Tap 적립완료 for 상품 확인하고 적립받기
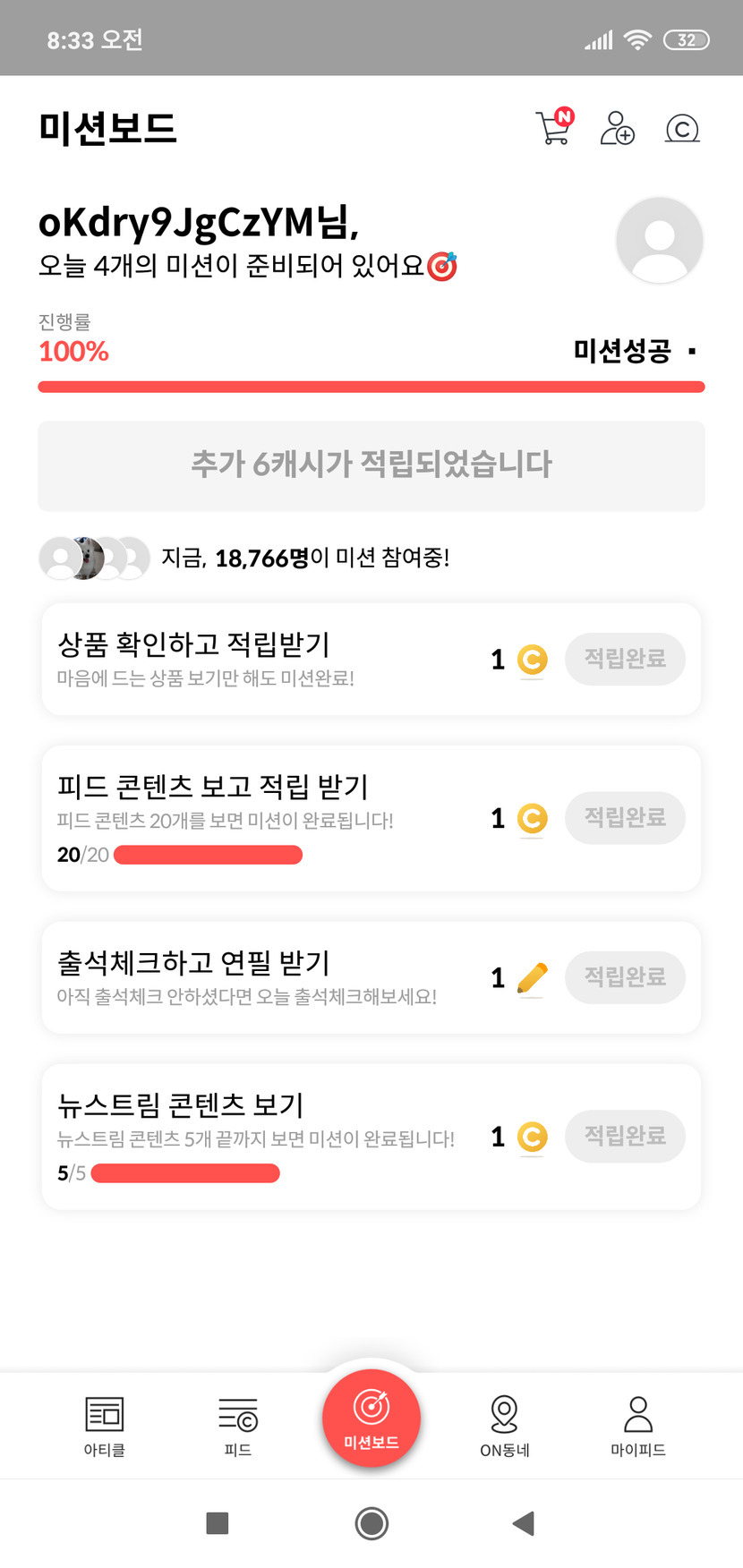The height and width of the screenshot is (1568, 743). (x=625, y=660)
